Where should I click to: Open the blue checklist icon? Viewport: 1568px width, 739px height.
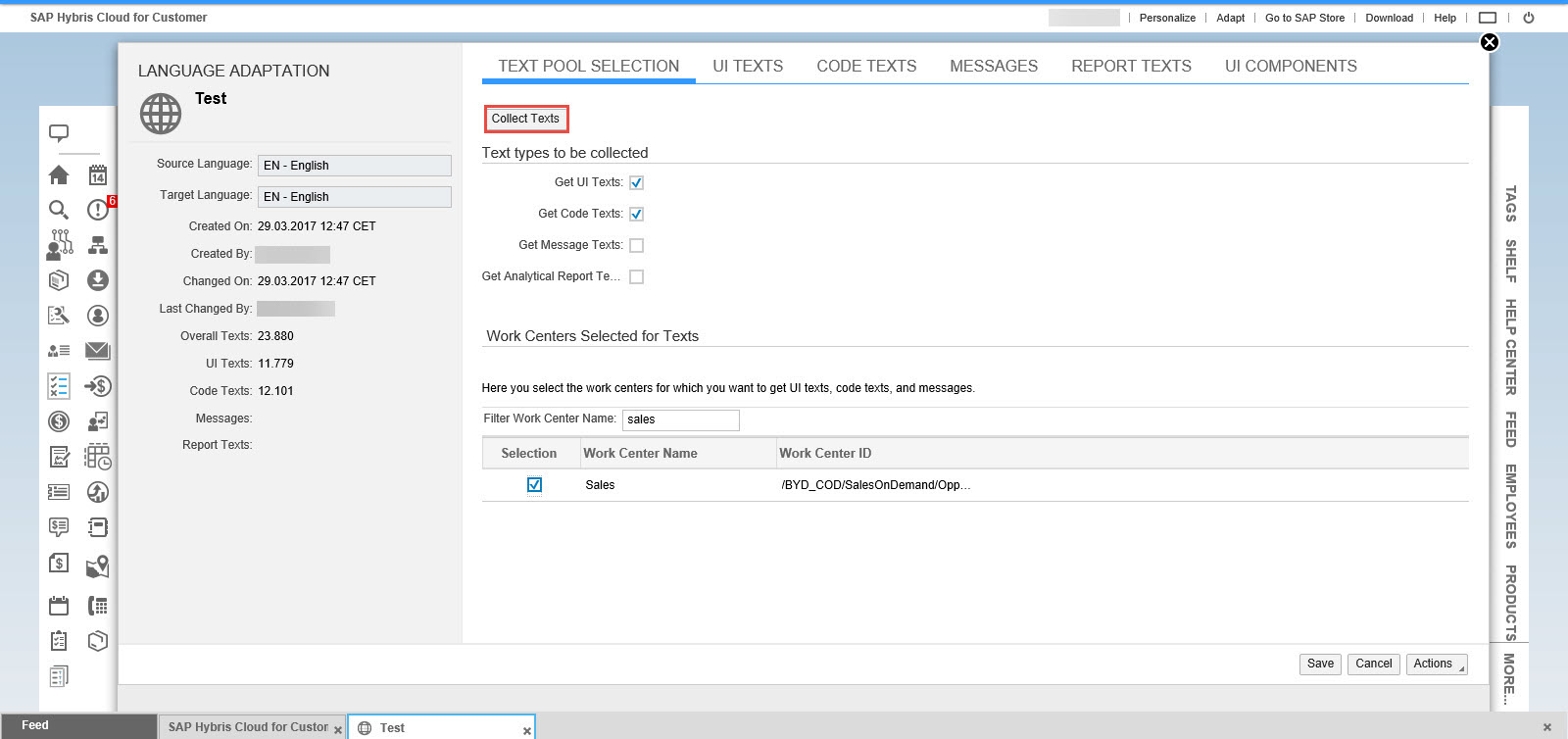pos(59,386)
